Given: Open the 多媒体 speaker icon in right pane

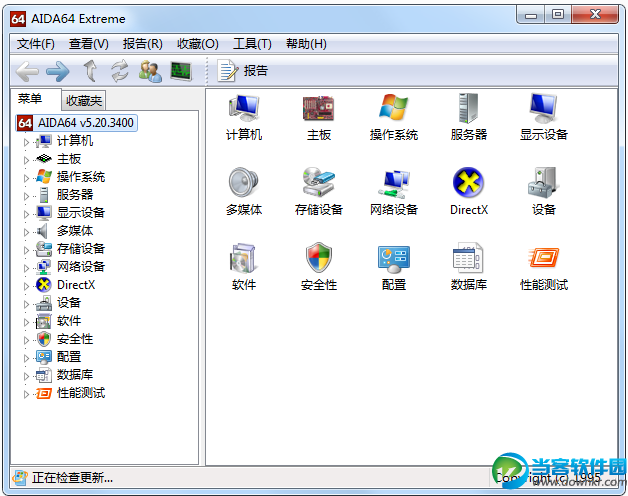Looking at the screenshot, I should point(244,182).
